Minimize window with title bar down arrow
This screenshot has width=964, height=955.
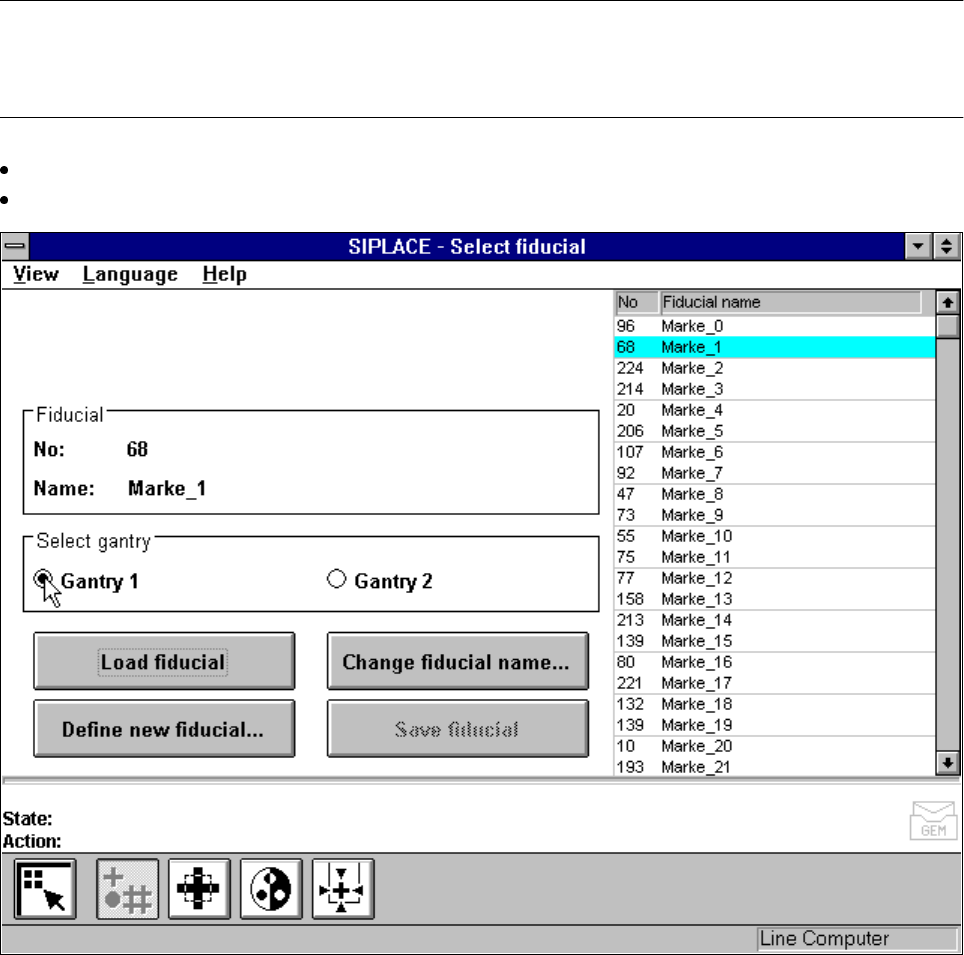click(x=918, y=247)
